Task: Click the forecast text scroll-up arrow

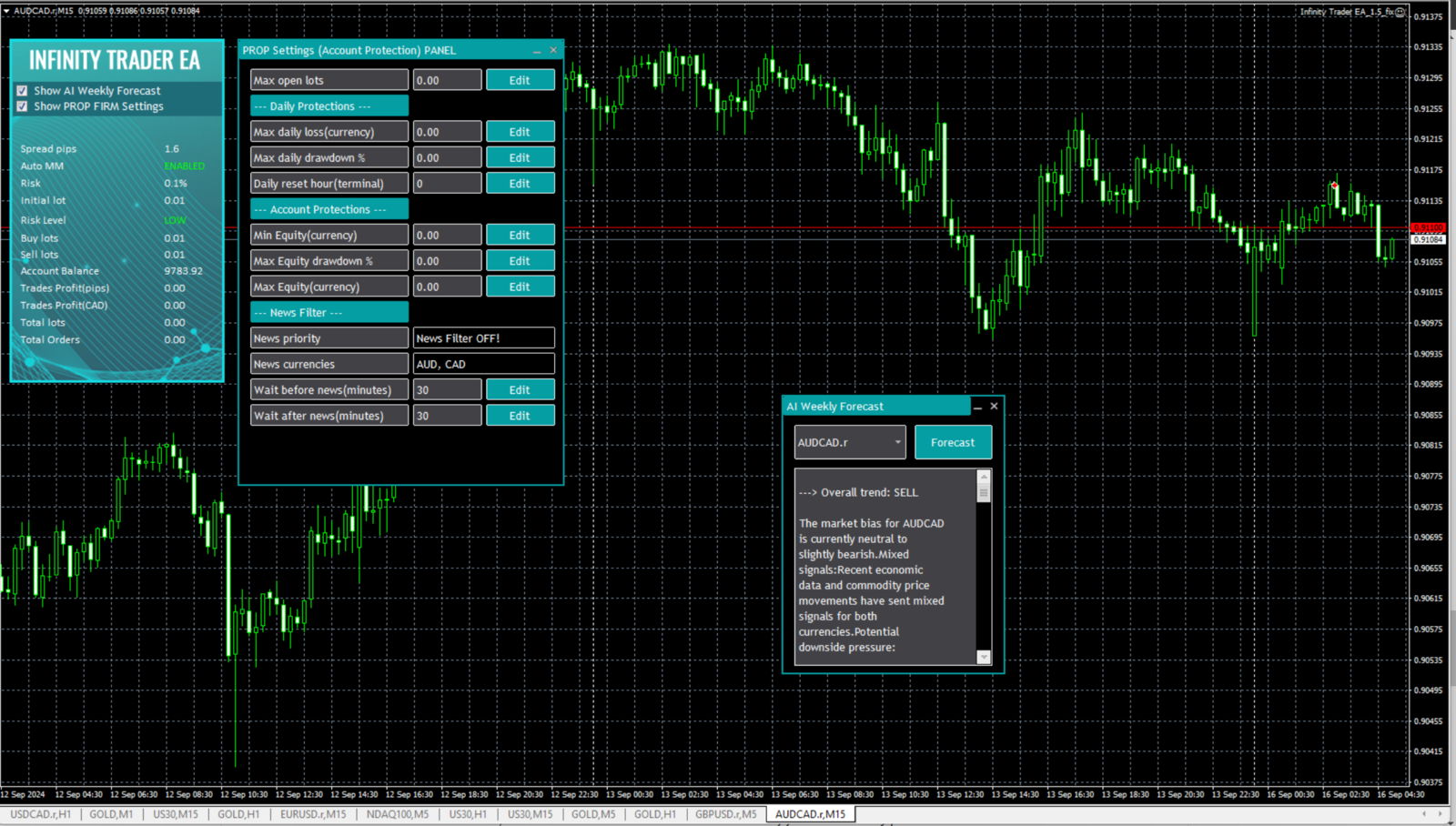Action: click(x=984, y=476)
